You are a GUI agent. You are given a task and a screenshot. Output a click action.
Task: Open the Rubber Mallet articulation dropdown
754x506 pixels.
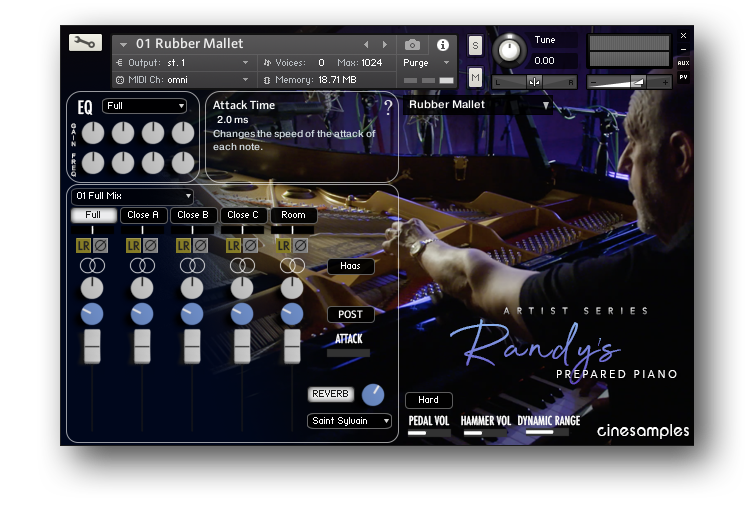point(478,105)
